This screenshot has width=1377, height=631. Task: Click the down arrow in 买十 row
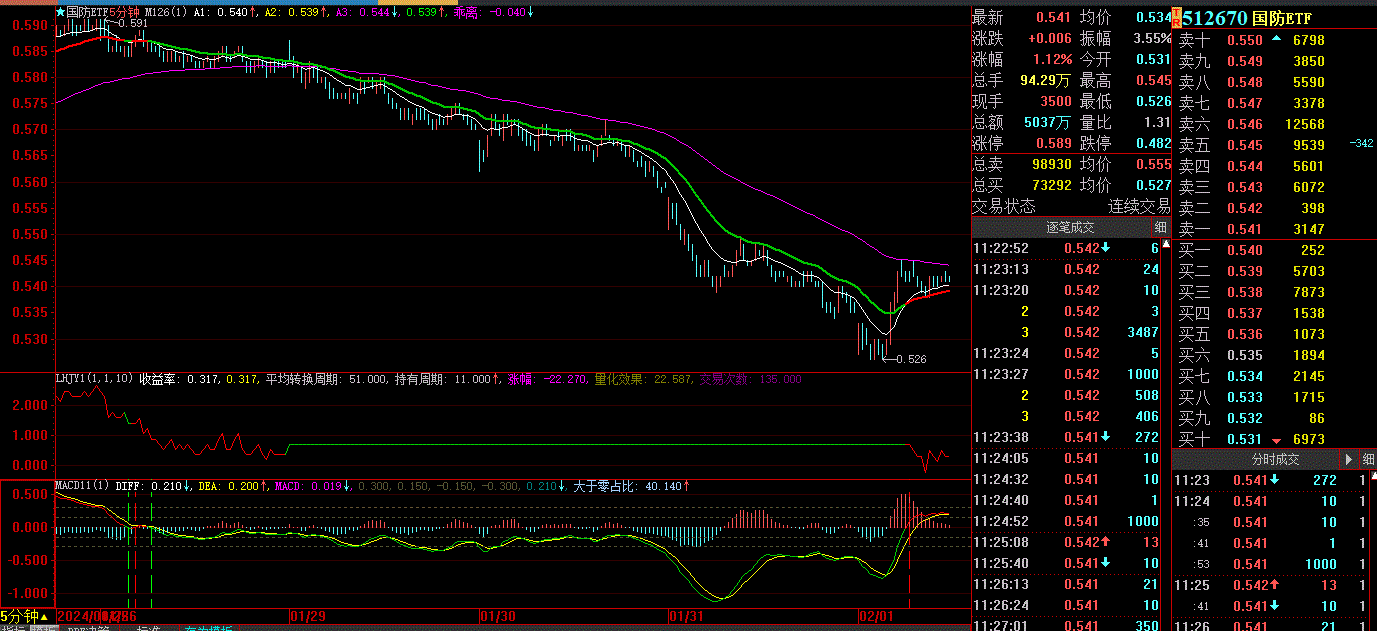[x=1275, y=440]
